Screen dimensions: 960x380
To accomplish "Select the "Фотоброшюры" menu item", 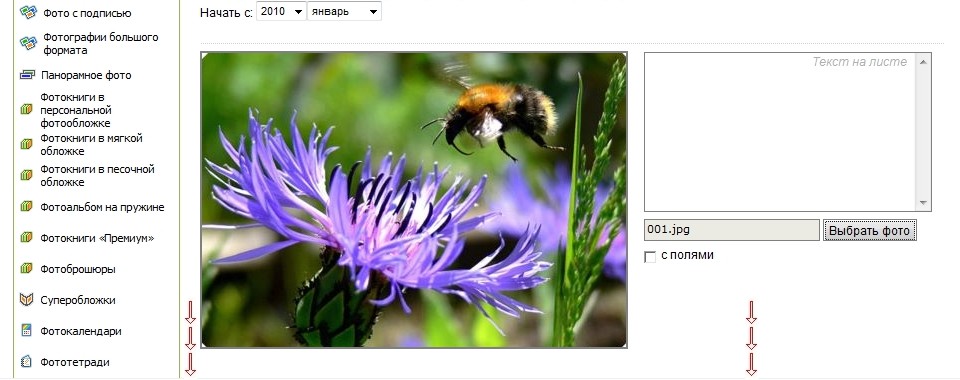I will (78, 269).
